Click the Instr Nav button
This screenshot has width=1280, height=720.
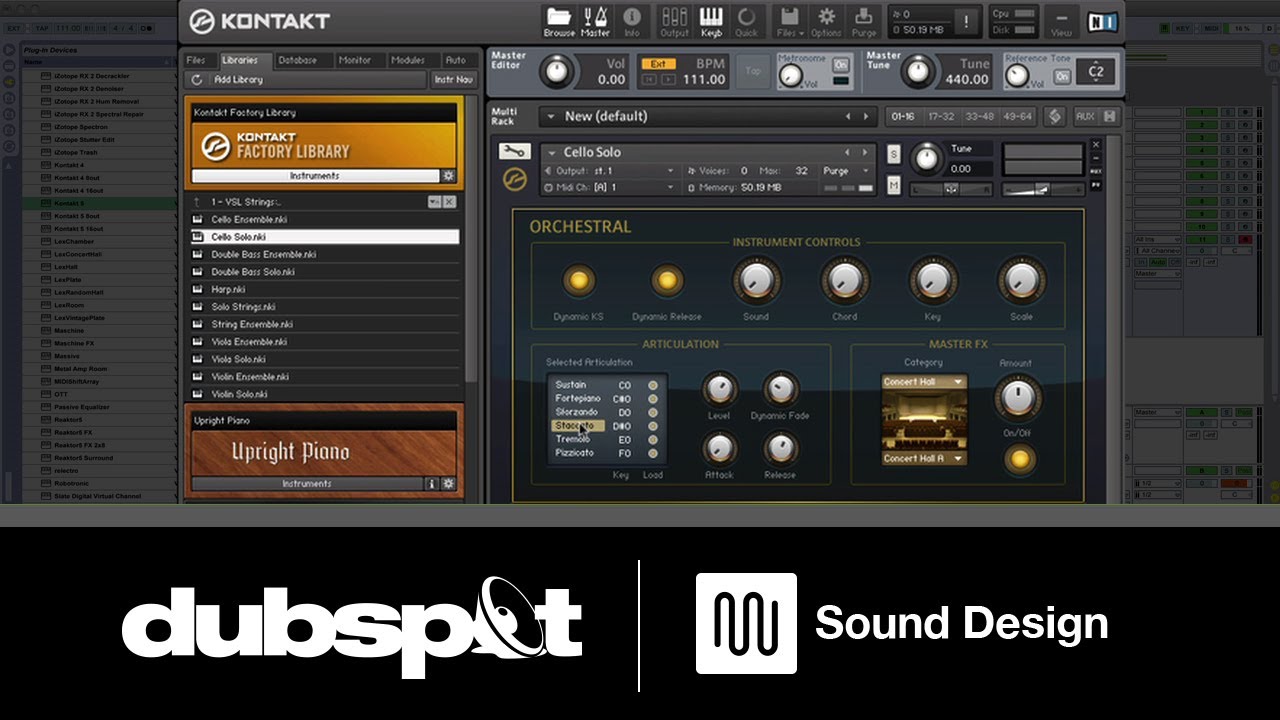point(453,79)
